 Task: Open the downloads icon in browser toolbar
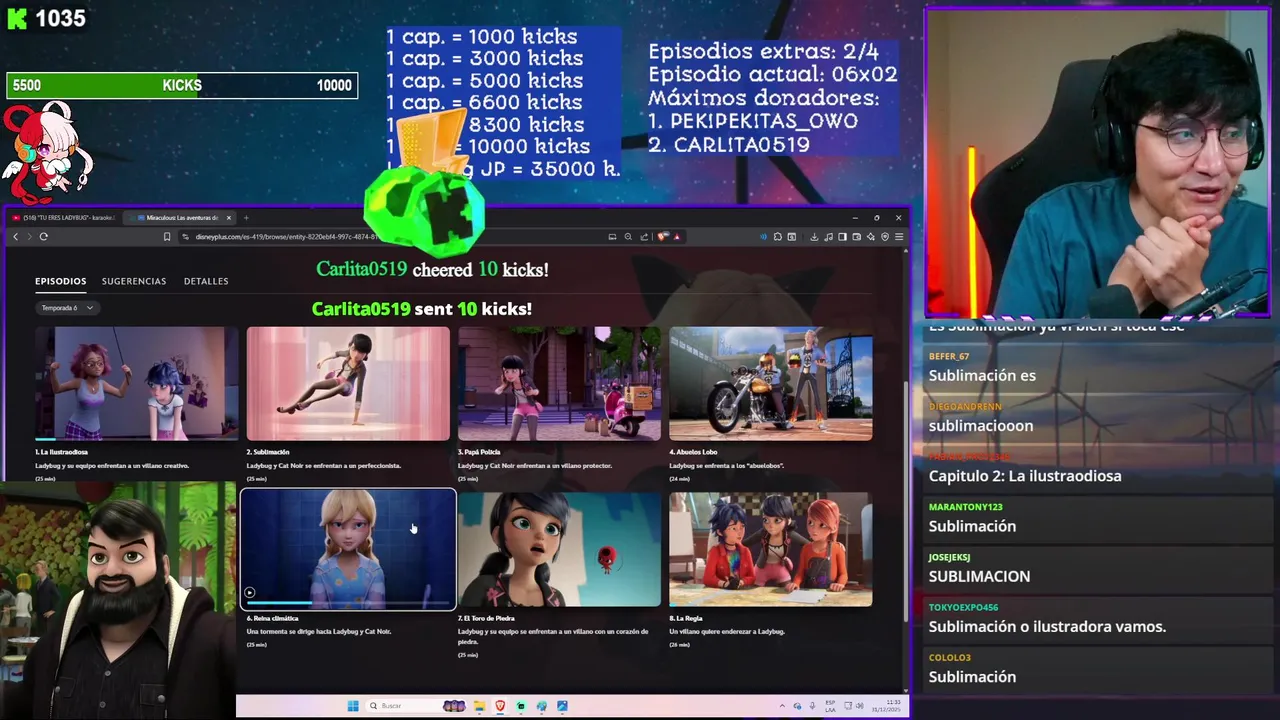point(814,237)
